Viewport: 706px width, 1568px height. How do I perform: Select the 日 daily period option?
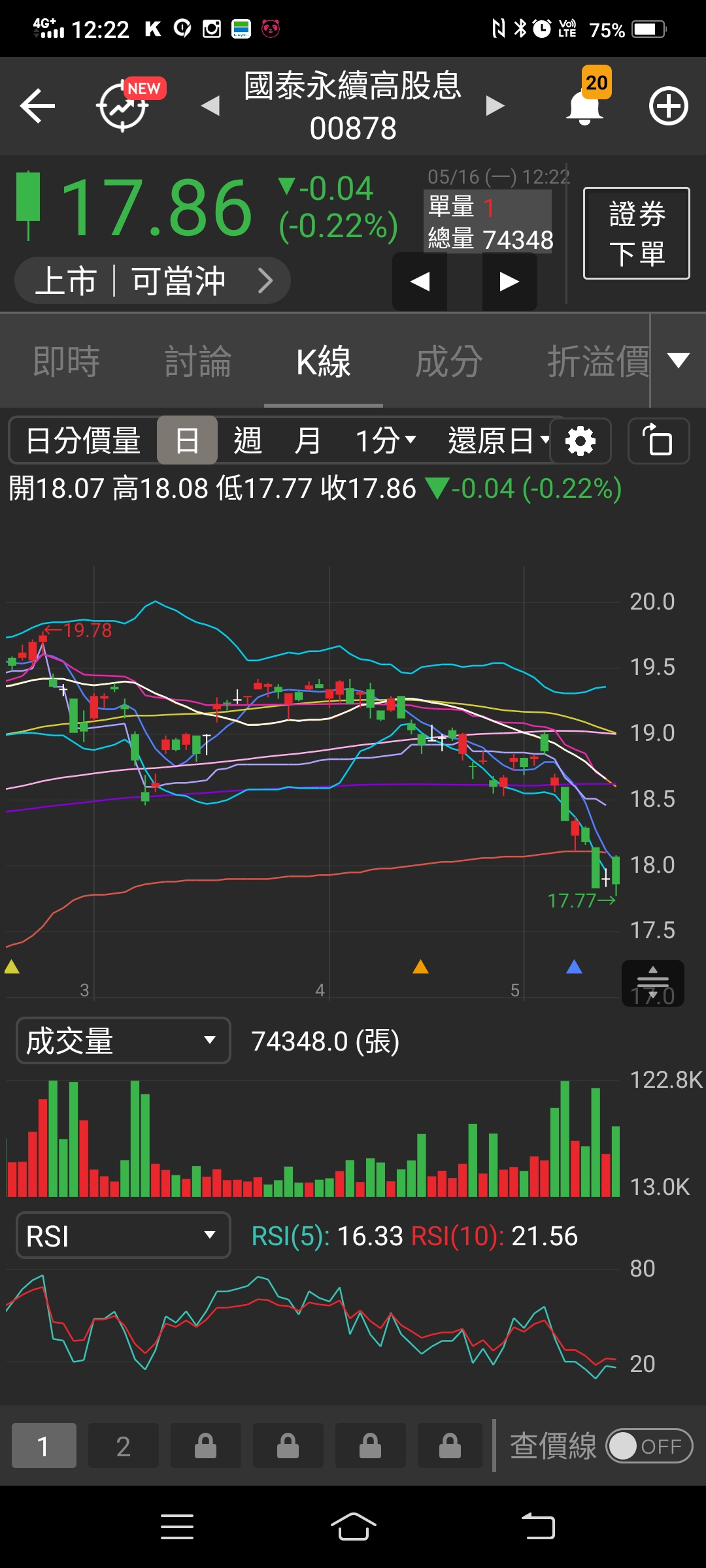[187, 441]
